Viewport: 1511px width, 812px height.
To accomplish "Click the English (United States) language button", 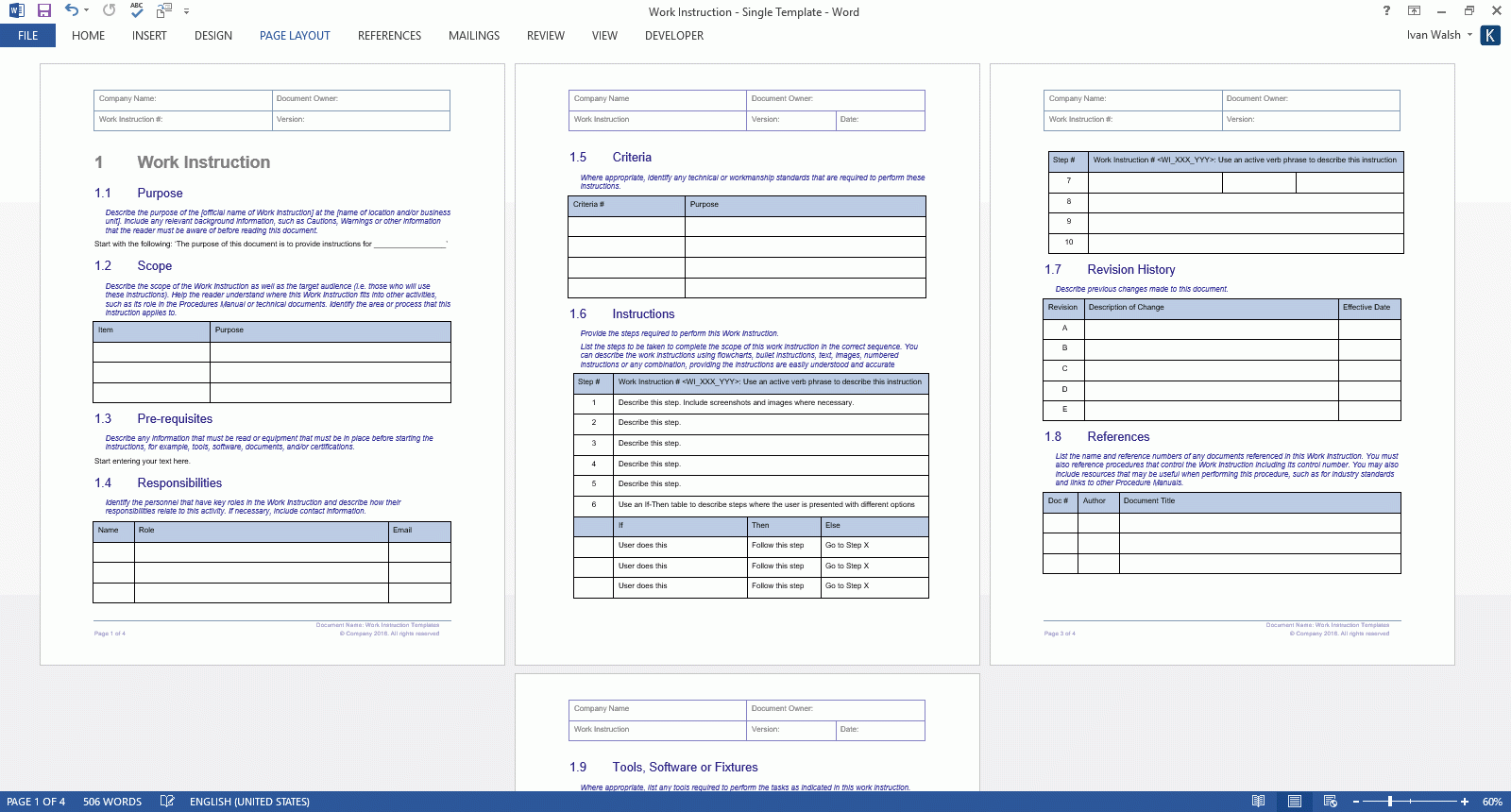I will (x=249, y=802).
